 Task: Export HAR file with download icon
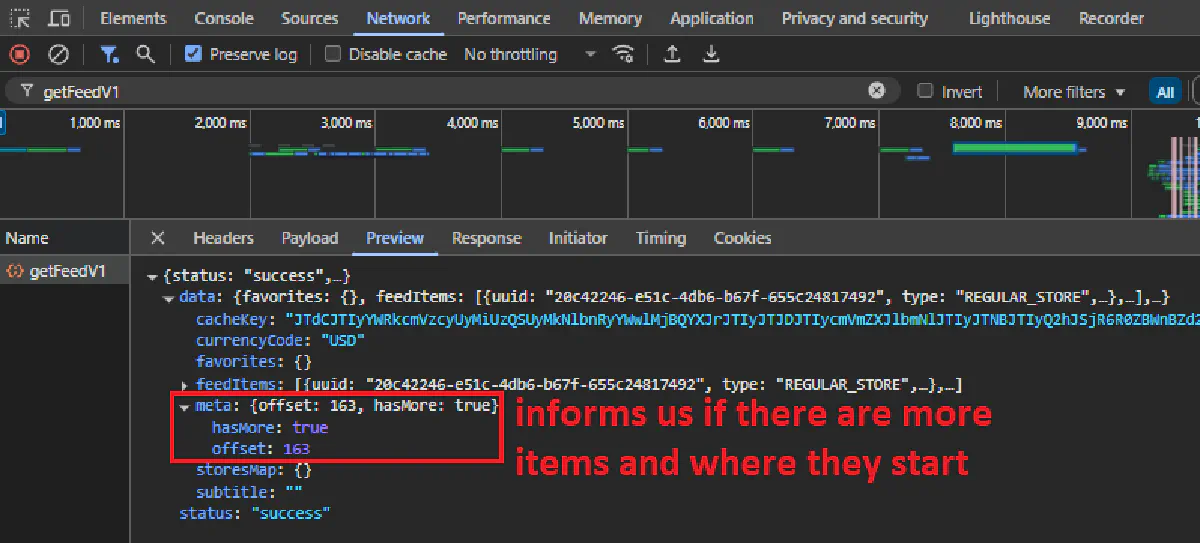(x=711, y=54)
